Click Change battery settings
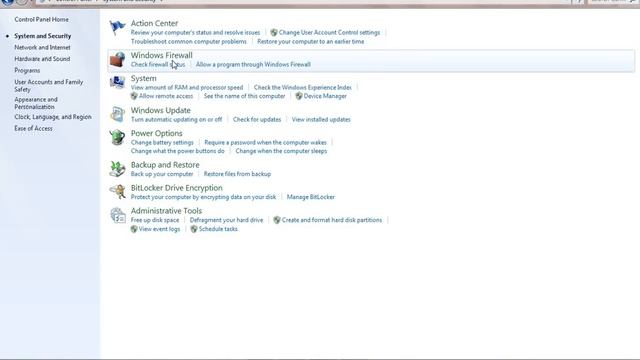Viewport: 640px width, 360px height. 162,142
